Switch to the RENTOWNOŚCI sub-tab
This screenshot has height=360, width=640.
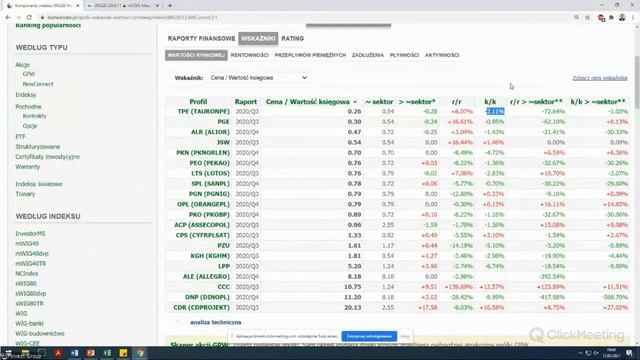tap(249, 55)
